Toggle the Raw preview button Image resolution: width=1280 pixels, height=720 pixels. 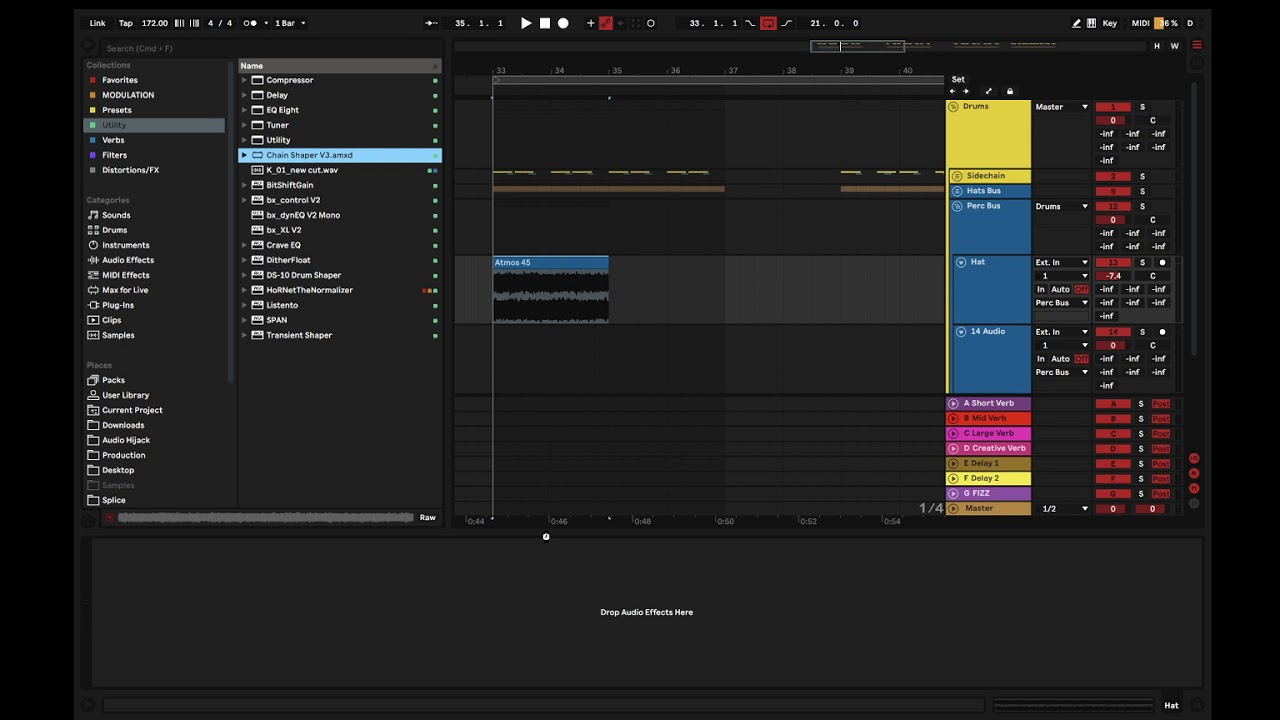(428, 517)
